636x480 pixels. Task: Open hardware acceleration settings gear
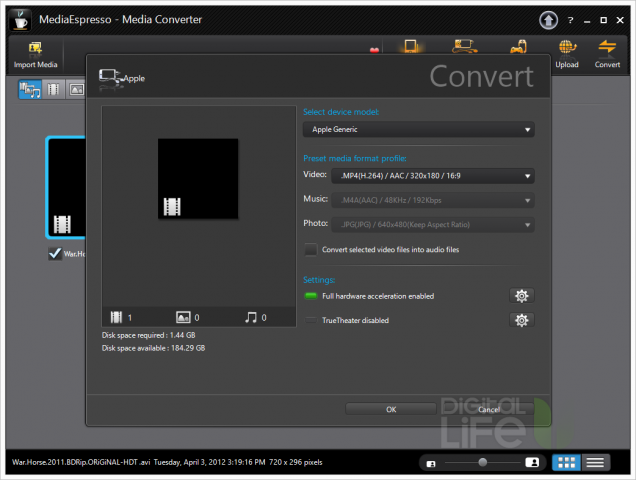click(520, 296)
